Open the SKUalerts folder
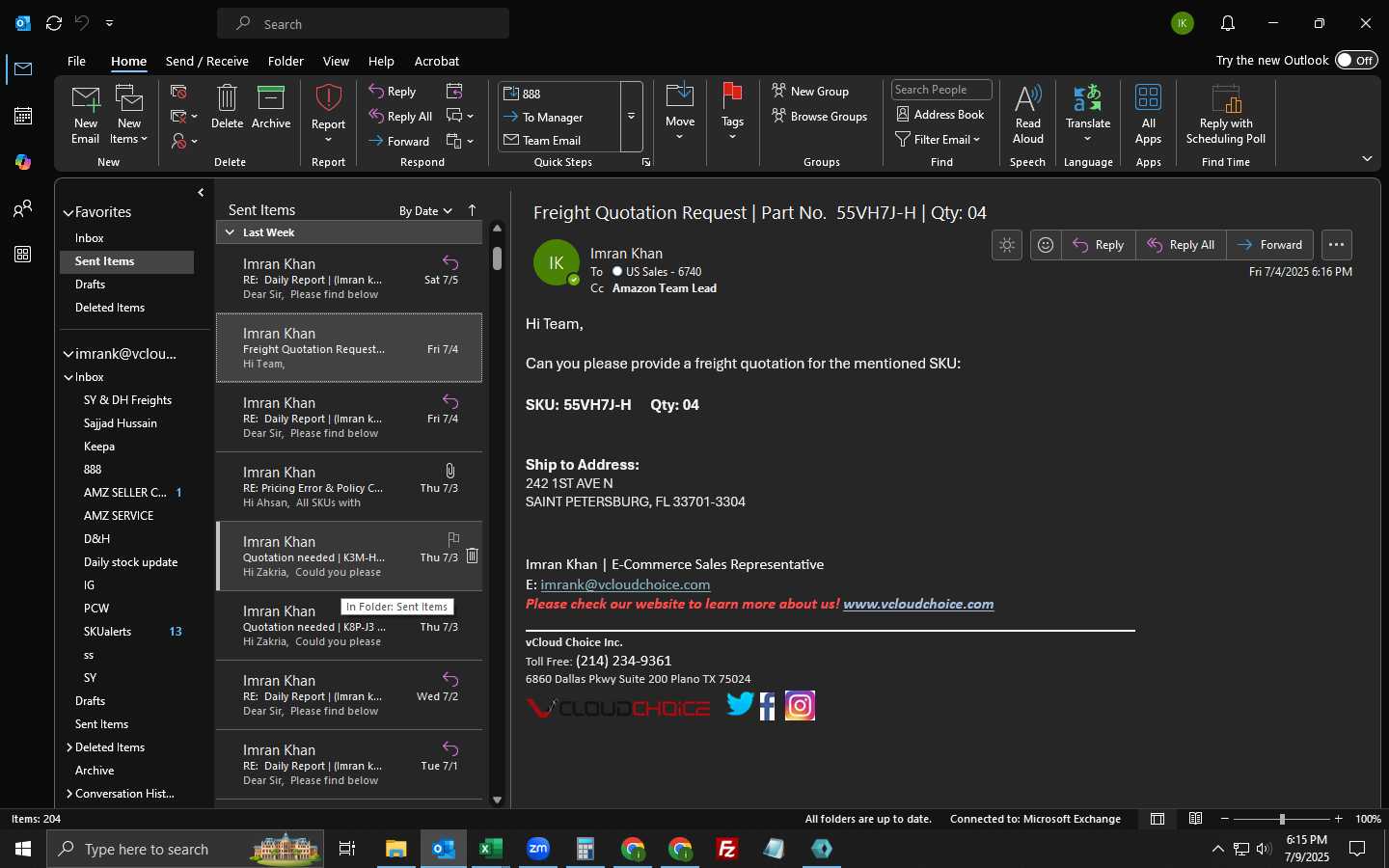 [x=107, y=632]
